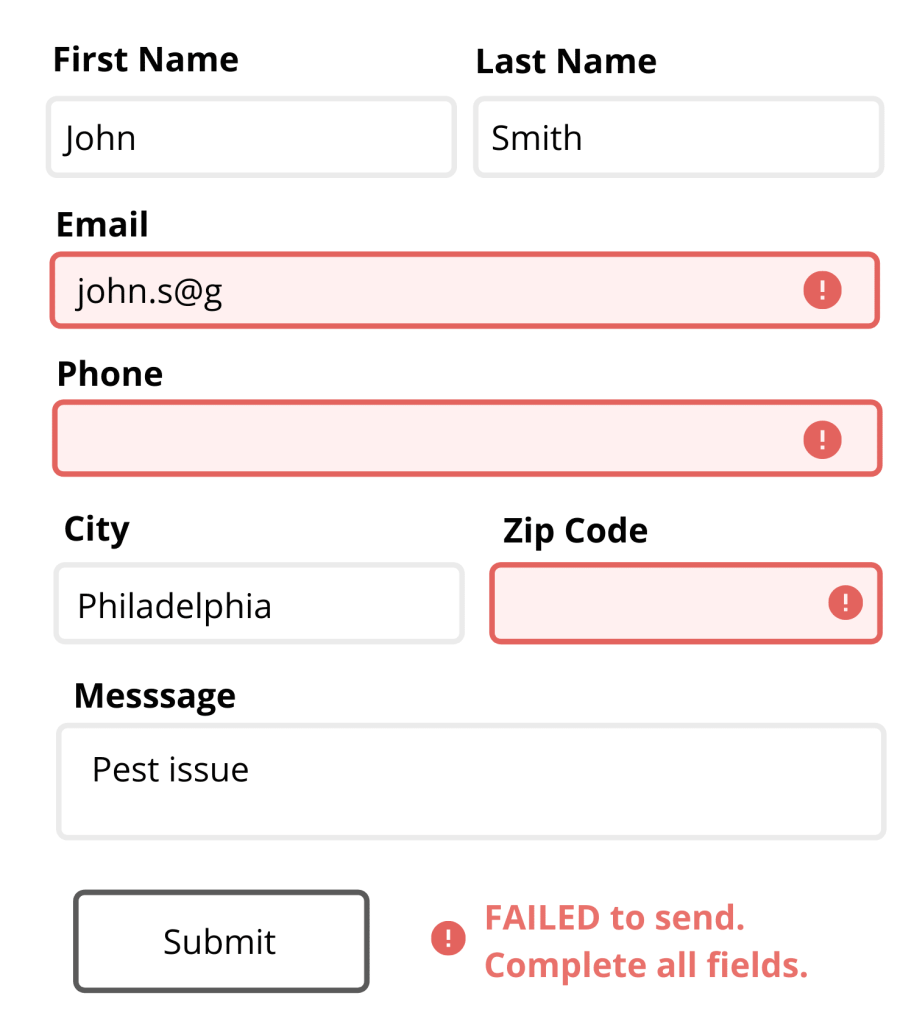Screen dimensions: 914x1024
Task: Focus the First Name field containing John
Action: click(x=251, y=137)
